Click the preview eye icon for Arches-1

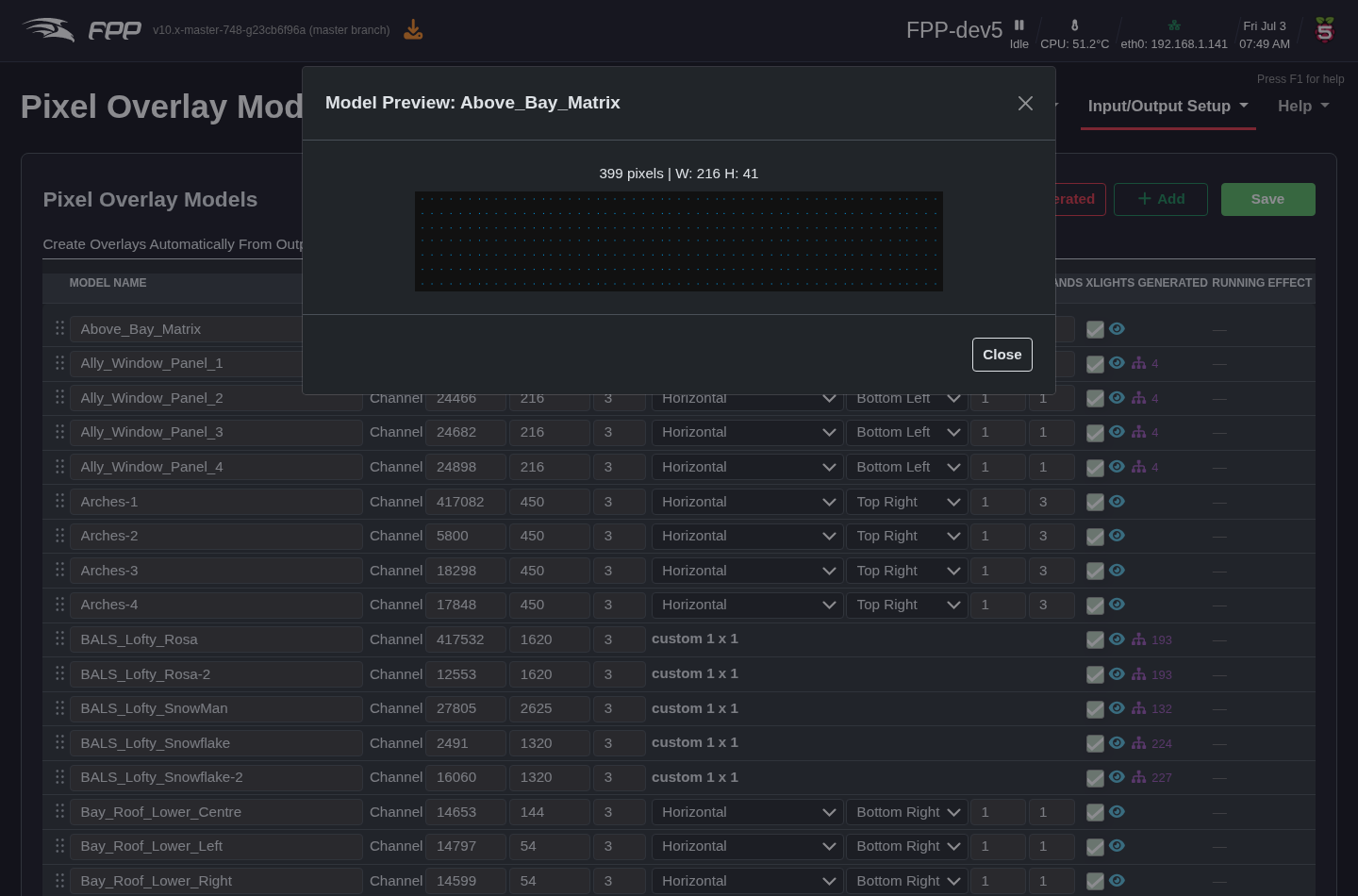click(1117, 501)
